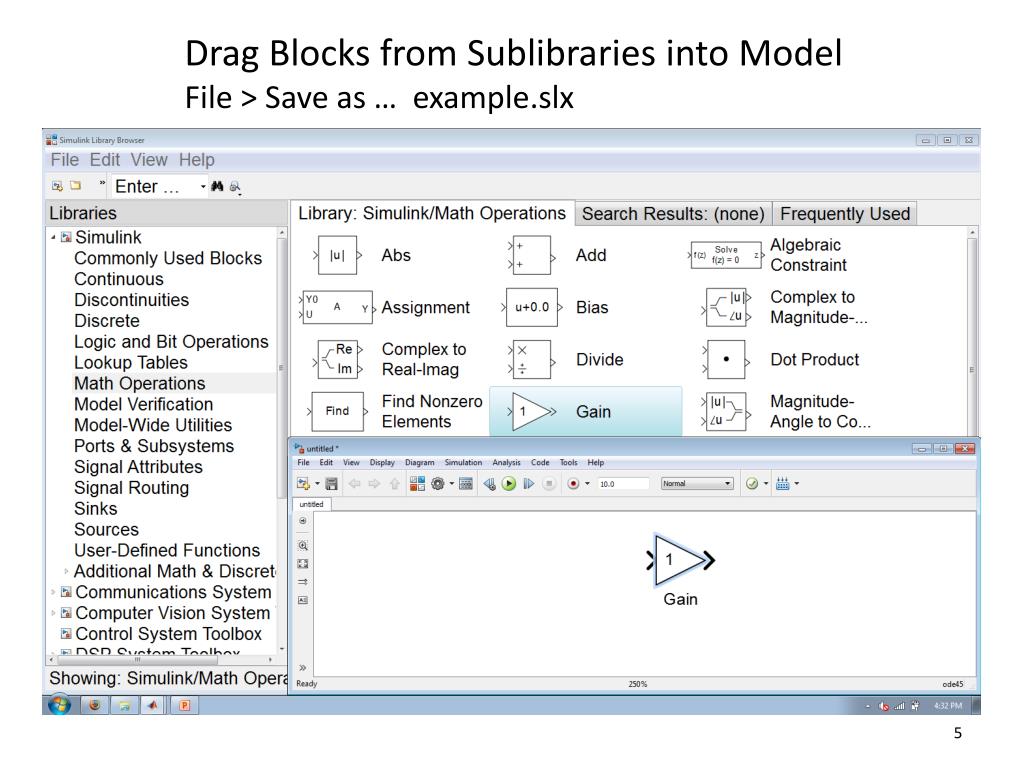Screen dimensions: 1024x768
Task: Open the Diagram menu in model window
Action: pos(419,462)
